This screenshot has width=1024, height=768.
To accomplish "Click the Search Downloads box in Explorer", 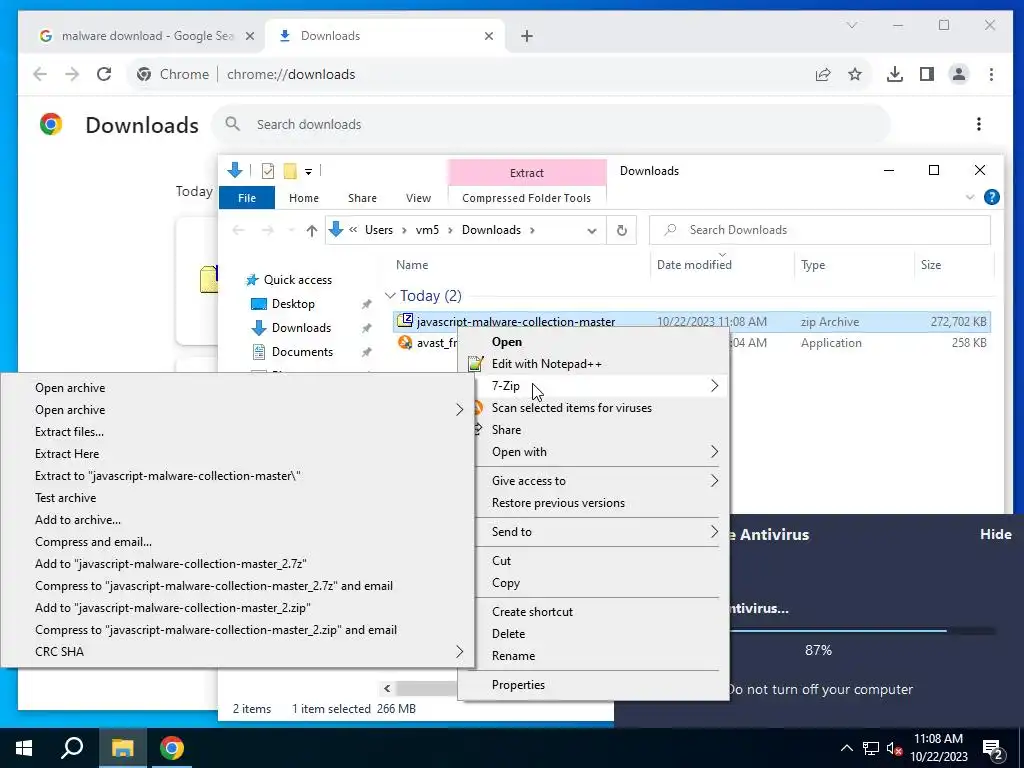I will [820, 230].
